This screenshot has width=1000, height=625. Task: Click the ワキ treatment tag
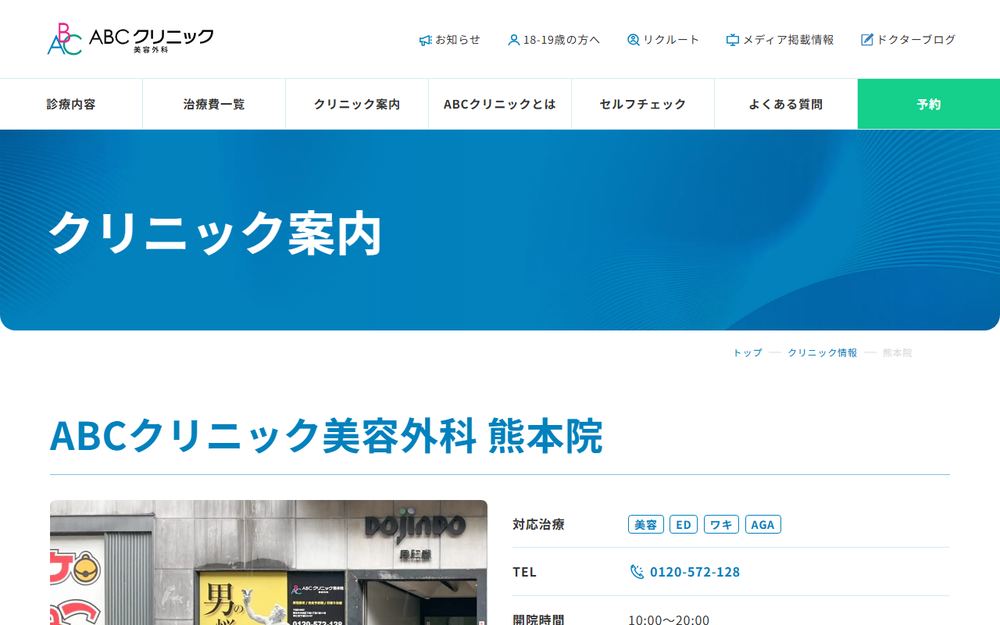[721, 524]
